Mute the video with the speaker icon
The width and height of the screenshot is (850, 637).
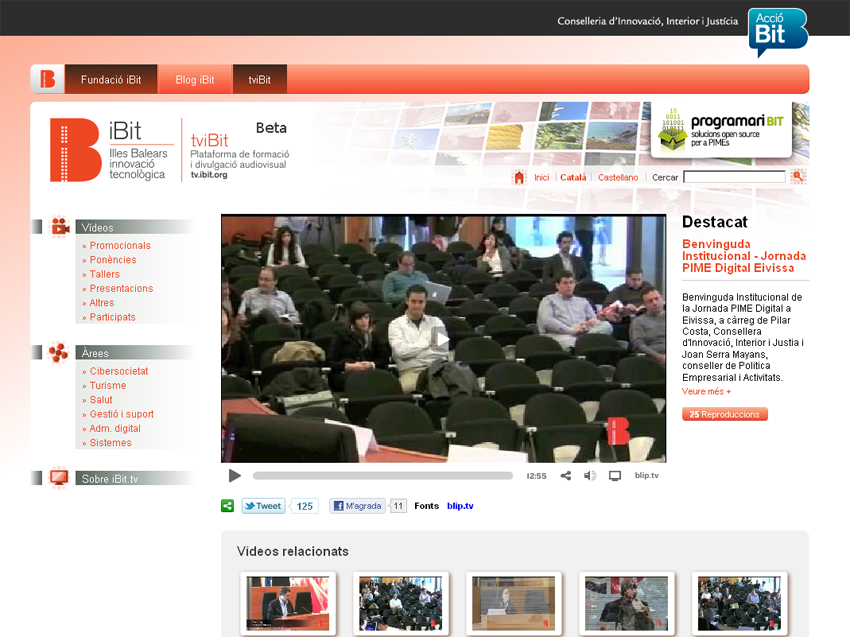pos(590,476)
